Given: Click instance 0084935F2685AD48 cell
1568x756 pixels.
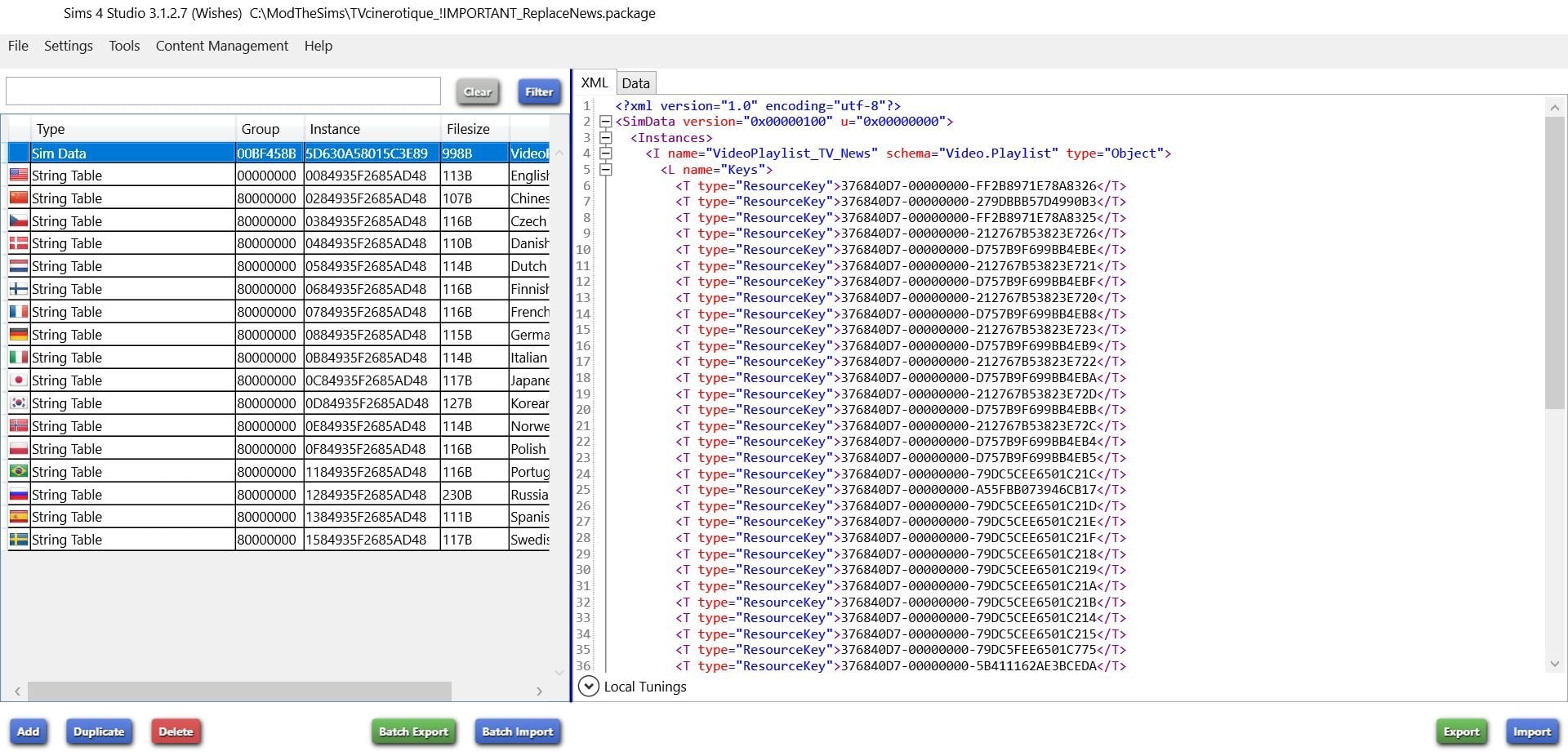Looking at the screenshot, I should click(372, 175).
